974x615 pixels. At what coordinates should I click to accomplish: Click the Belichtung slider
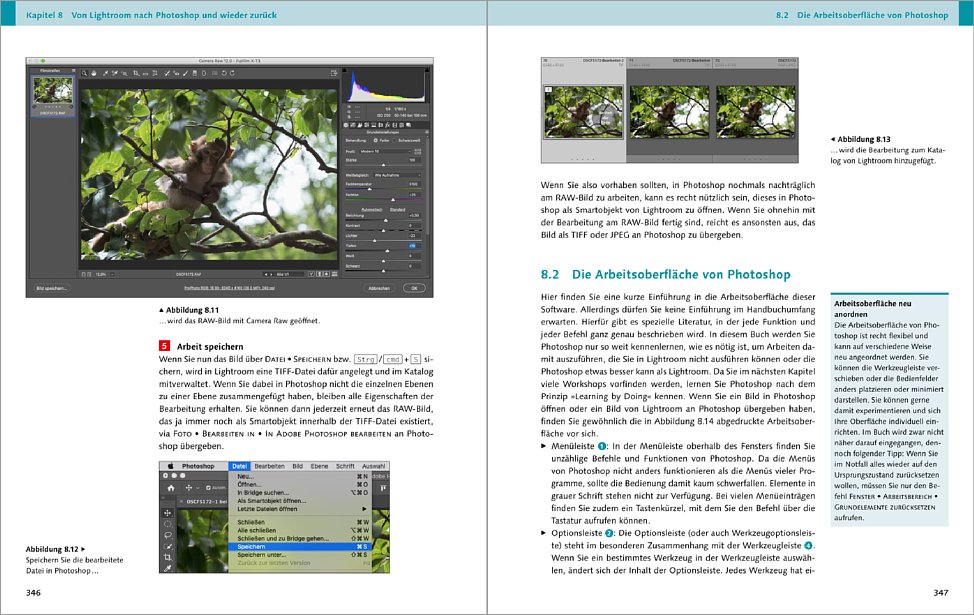pyautogui.click(x=384, y=221)
